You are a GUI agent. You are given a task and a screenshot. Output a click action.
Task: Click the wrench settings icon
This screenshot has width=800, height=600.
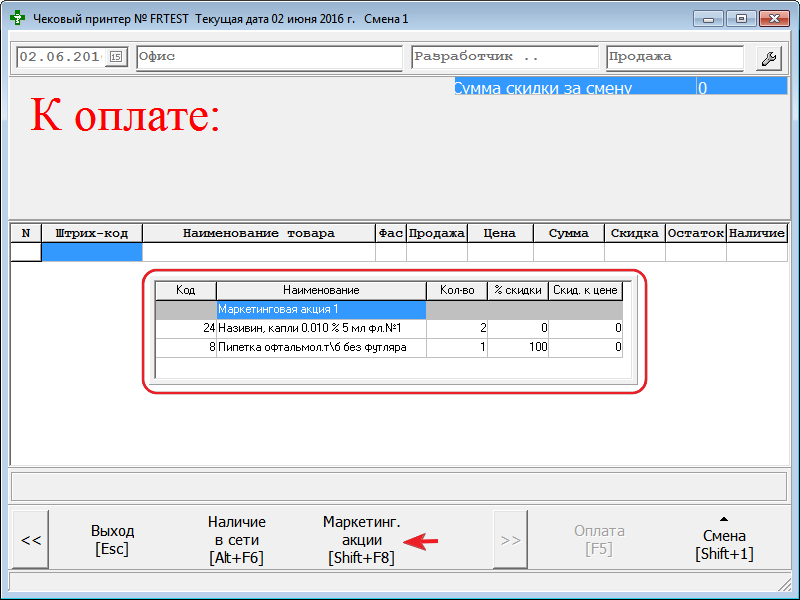pyautogui.click(x=769, y=58)
